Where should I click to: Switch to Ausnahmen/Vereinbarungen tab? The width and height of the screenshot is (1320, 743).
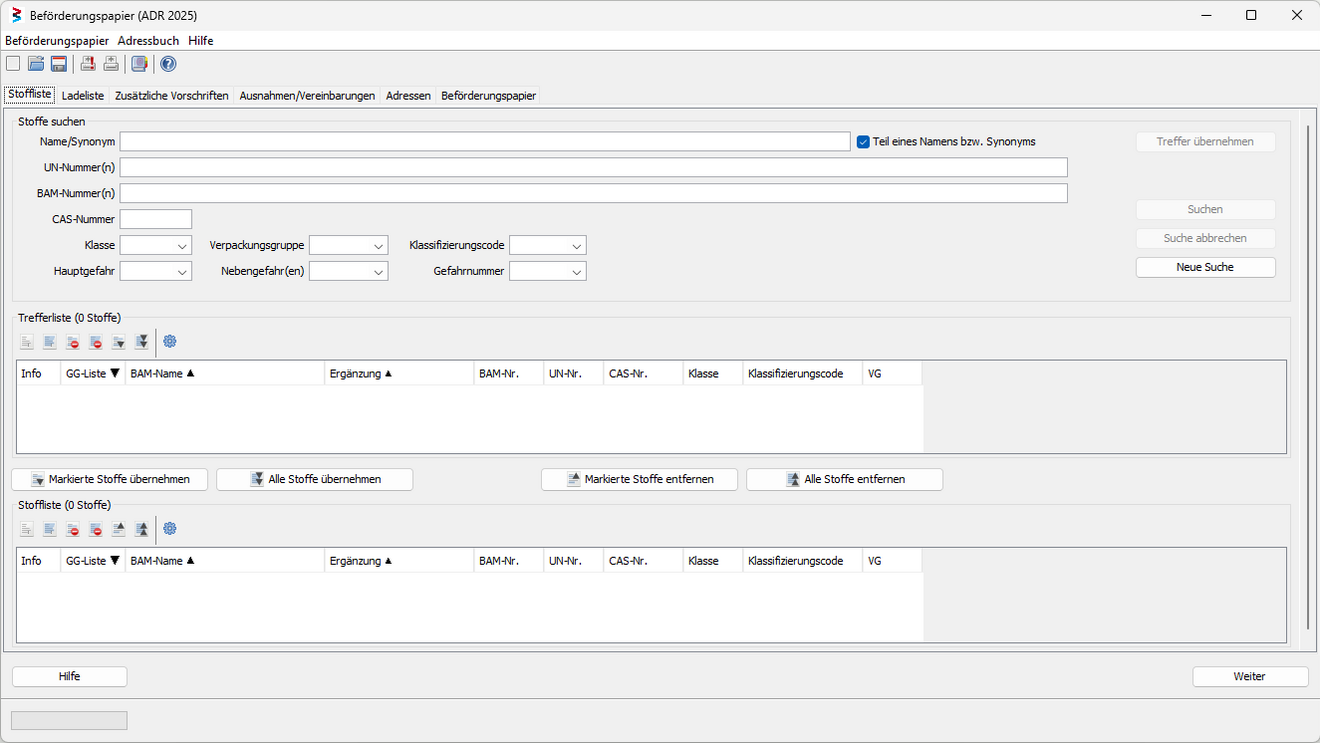308,96
